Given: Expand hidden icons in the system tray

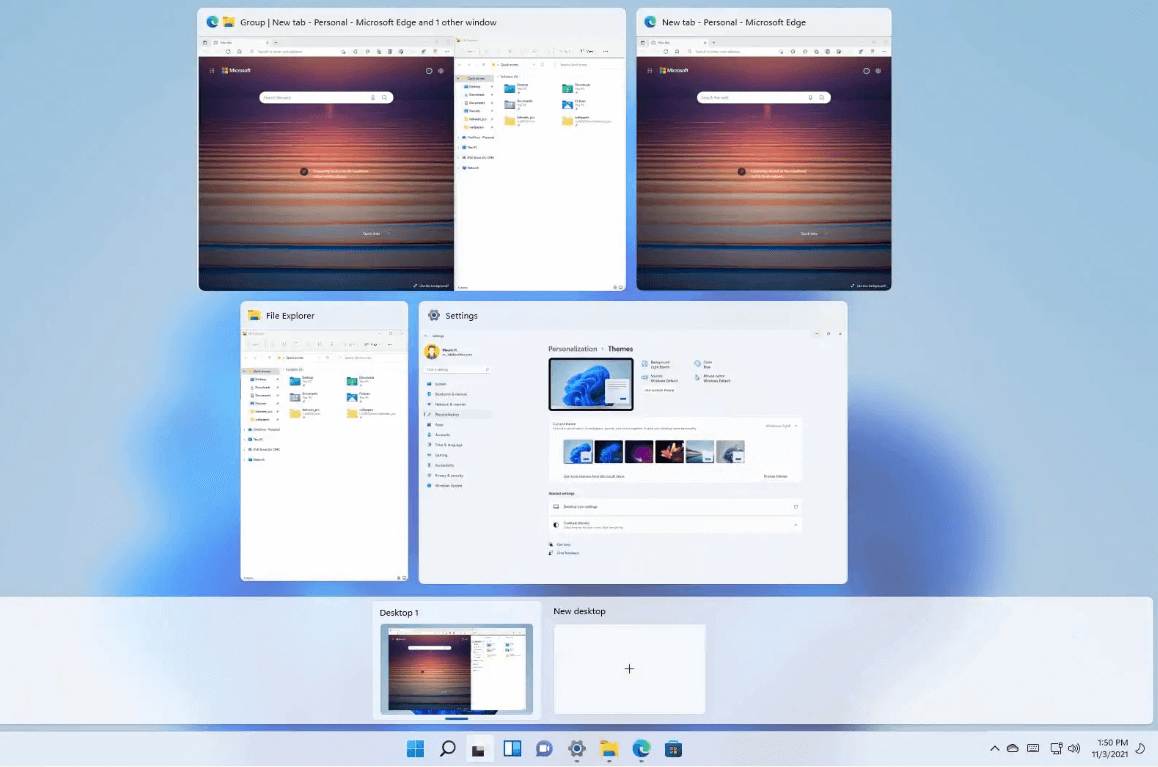Looking at the screenshot, I should [x=994, y=747].
